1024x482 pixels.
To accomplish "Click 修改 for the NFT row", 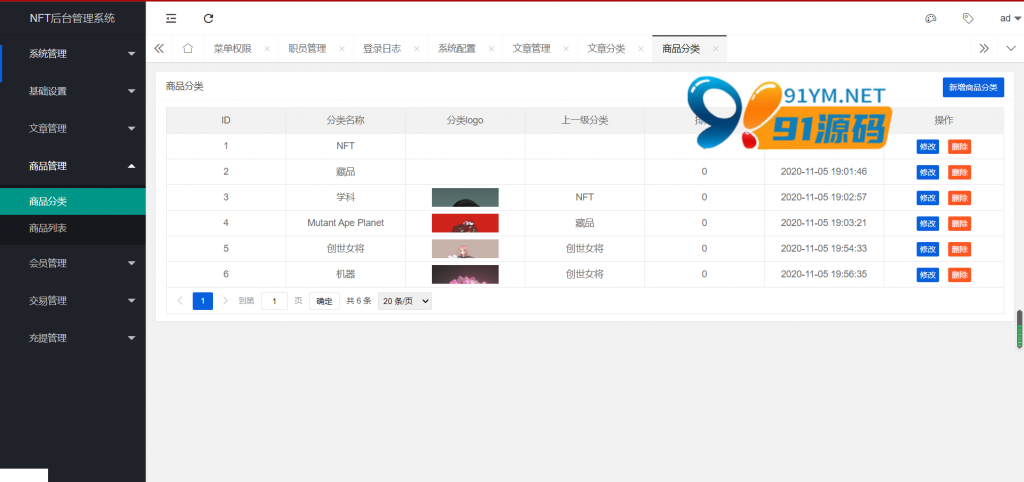I will click(927, 146).
